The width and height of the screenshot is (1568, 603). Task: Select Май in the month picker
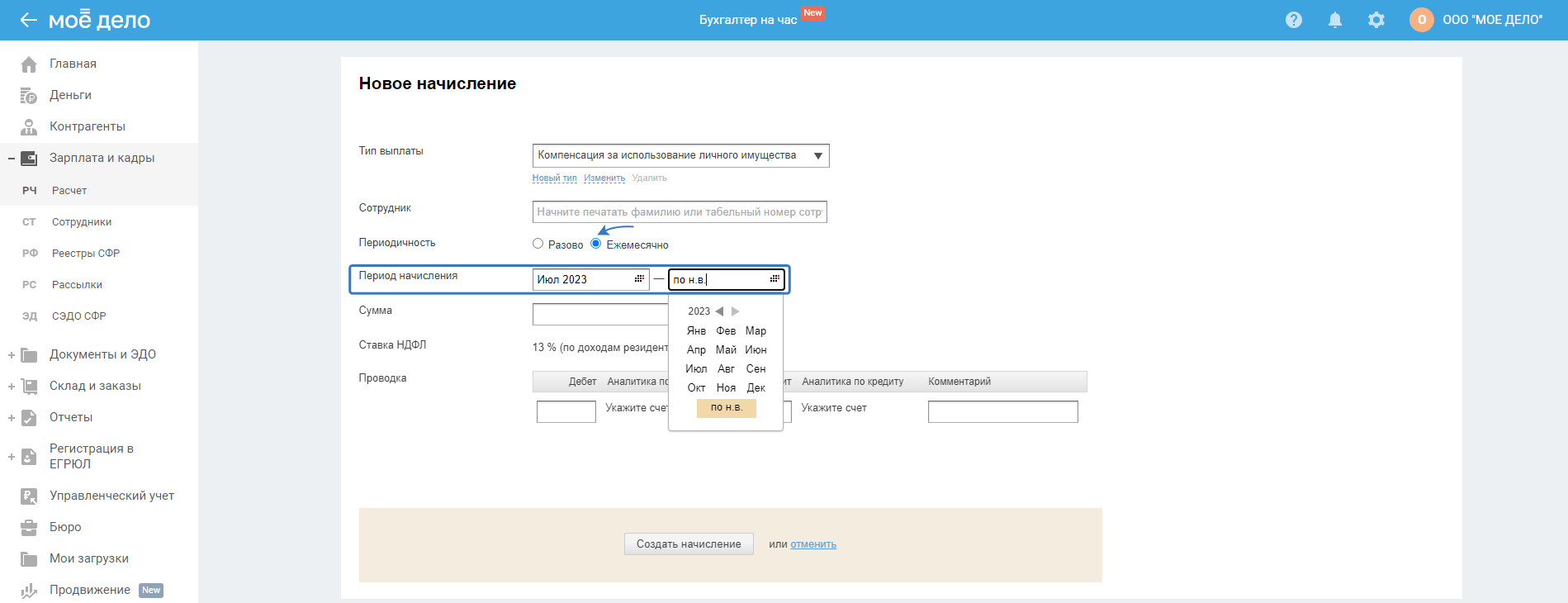pyautogui.click(x=726, y=350)
